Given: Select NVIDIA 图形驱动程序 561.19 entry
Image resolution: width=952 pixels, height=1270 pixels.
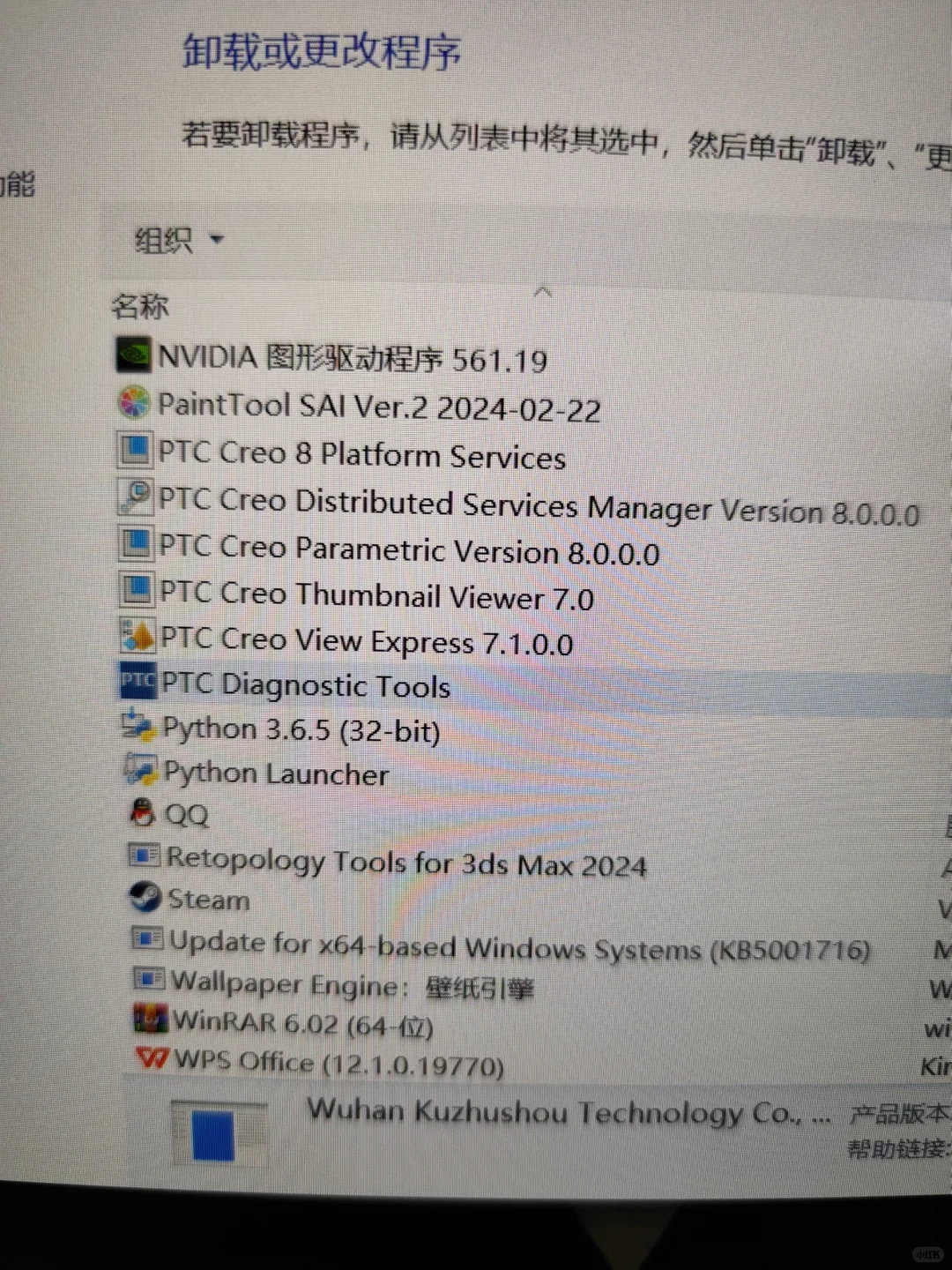Looking at the screenshot, I should [353, 358].
